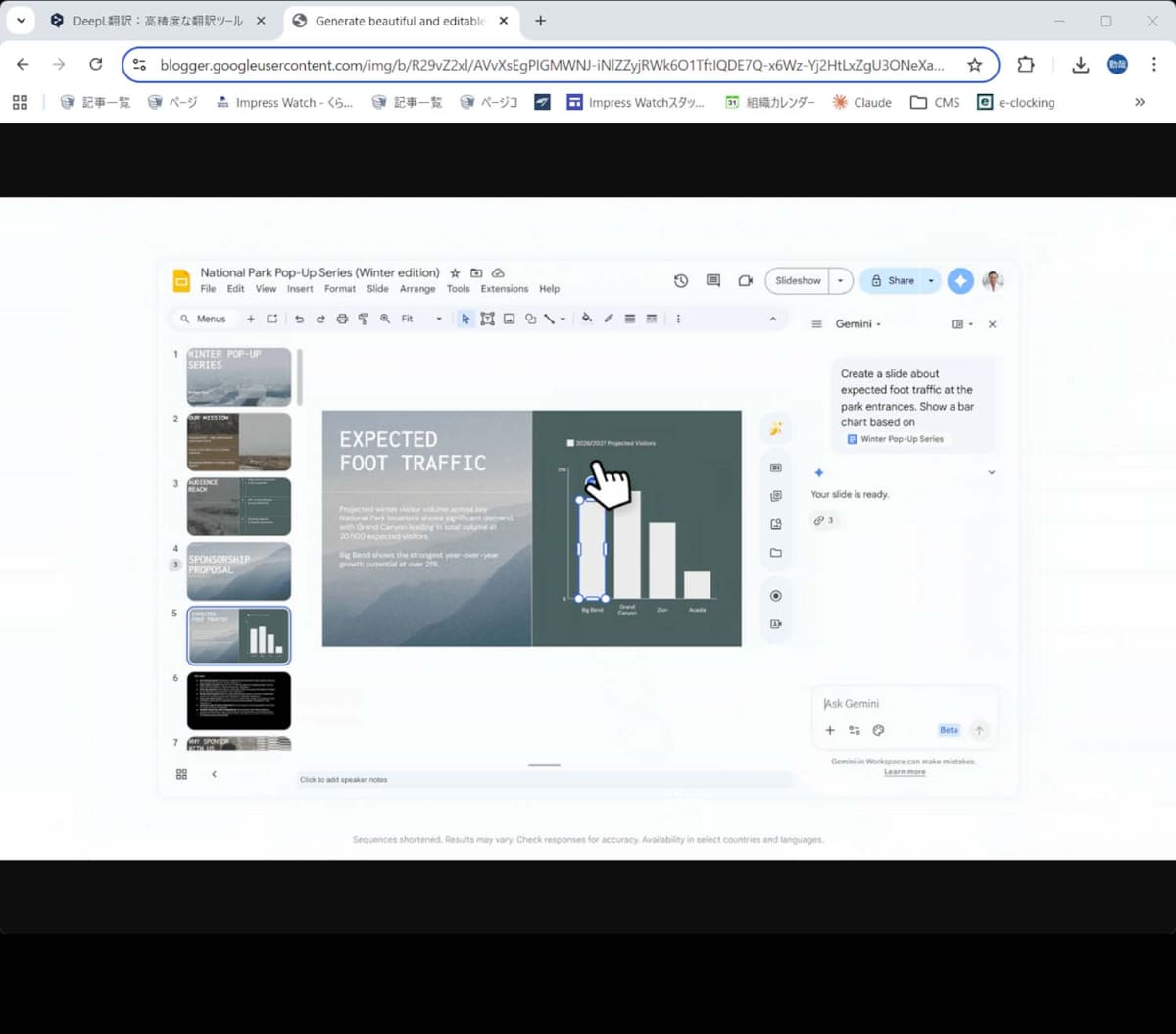Click the palette icon under Ask Gemini

[879, 730]
